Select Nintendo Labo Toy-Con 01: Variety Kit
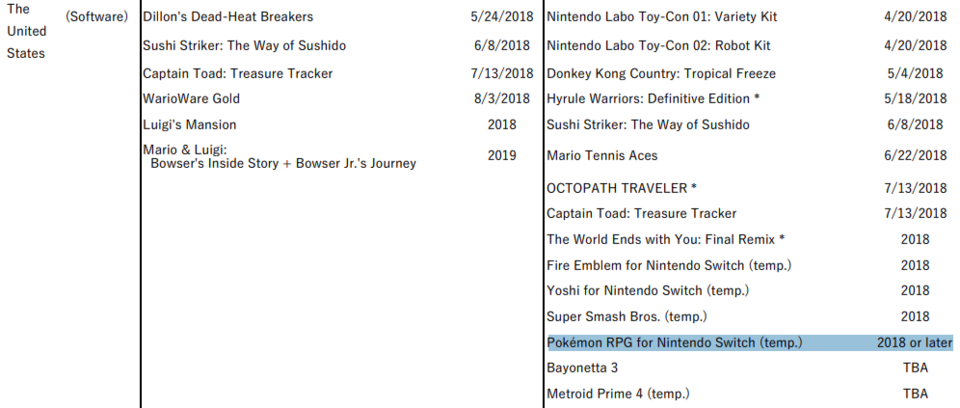This screenshot has width=960, height=408. pos(662,17)
